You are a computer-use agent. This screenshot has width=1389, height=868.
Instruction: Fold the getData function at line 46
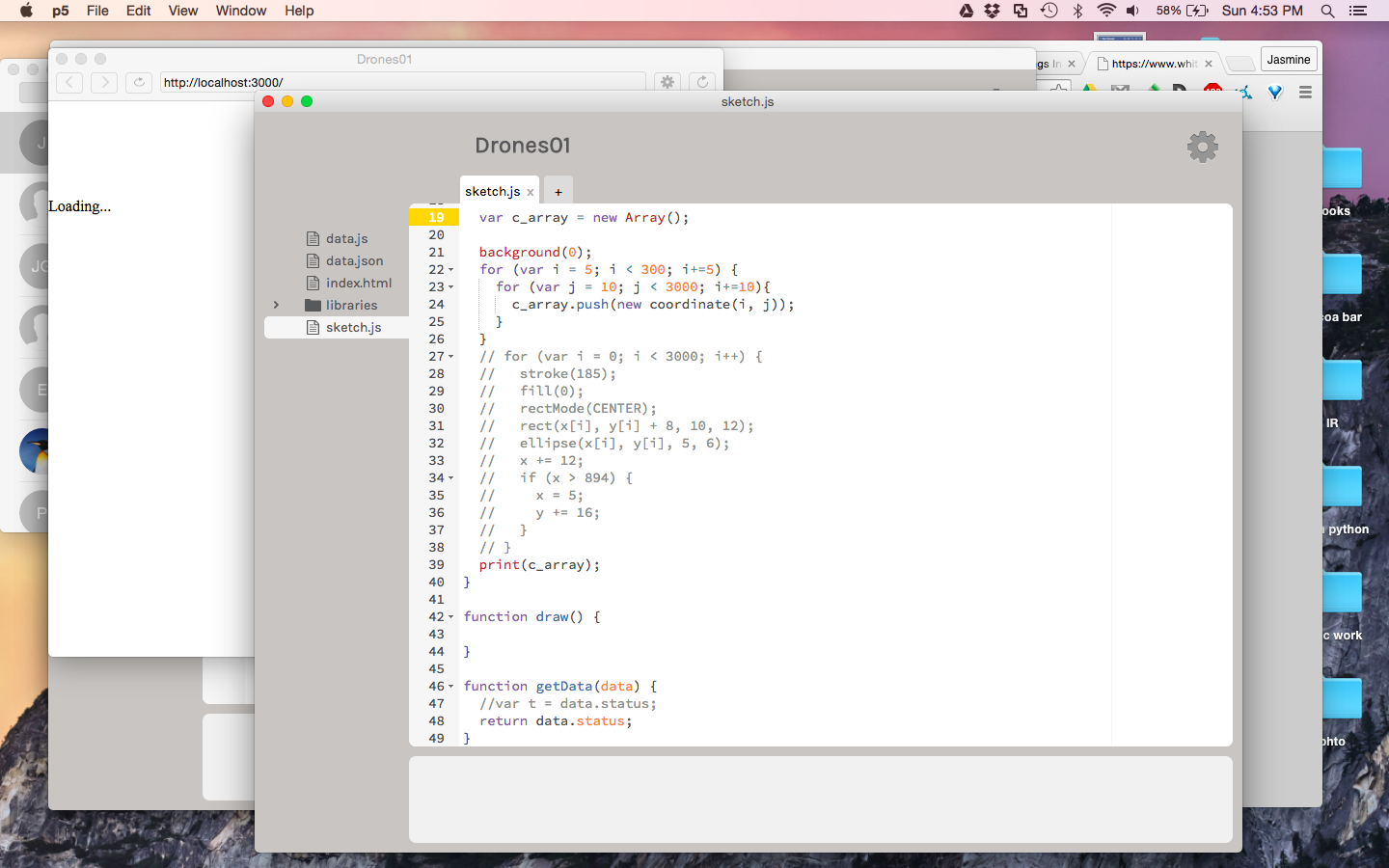point(450,687)
